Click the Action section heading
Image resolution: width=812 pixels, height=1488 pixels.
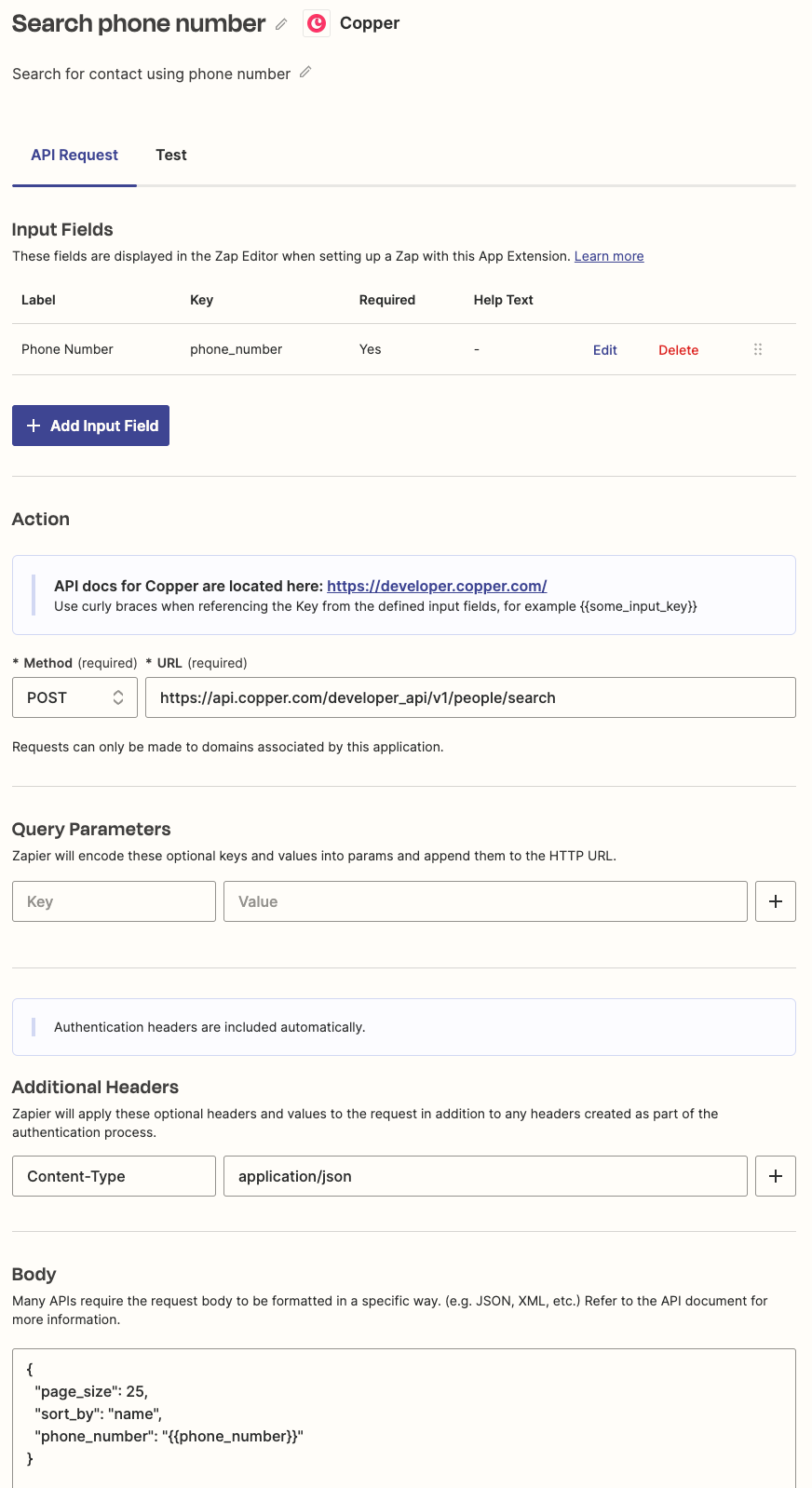[x=41, y=519]
